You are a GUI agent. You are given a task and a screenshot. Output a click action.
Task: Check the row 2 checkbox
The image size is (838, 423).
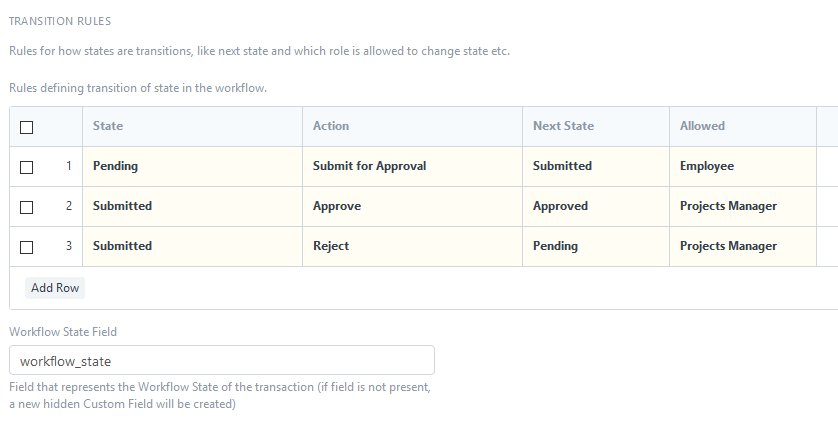coord(26,207)
